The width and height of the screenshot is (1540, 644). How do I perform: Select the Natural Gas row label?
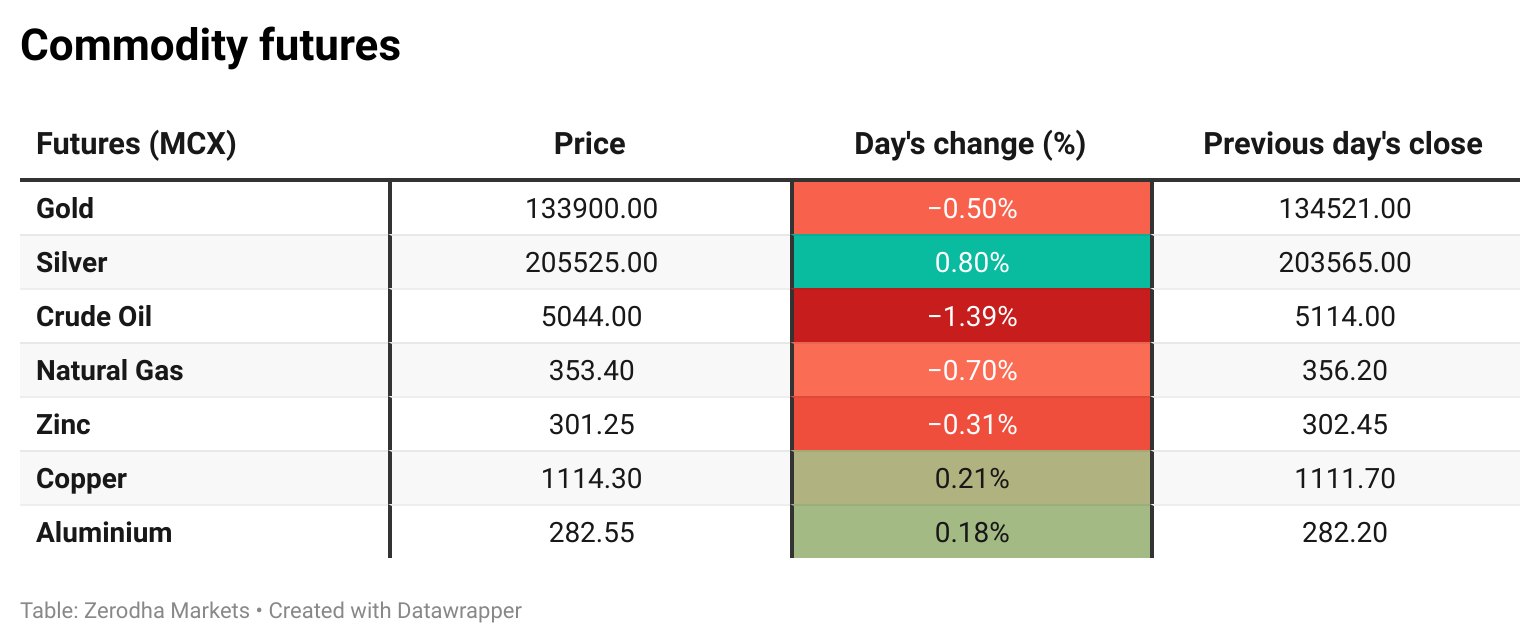coord(110,371)
